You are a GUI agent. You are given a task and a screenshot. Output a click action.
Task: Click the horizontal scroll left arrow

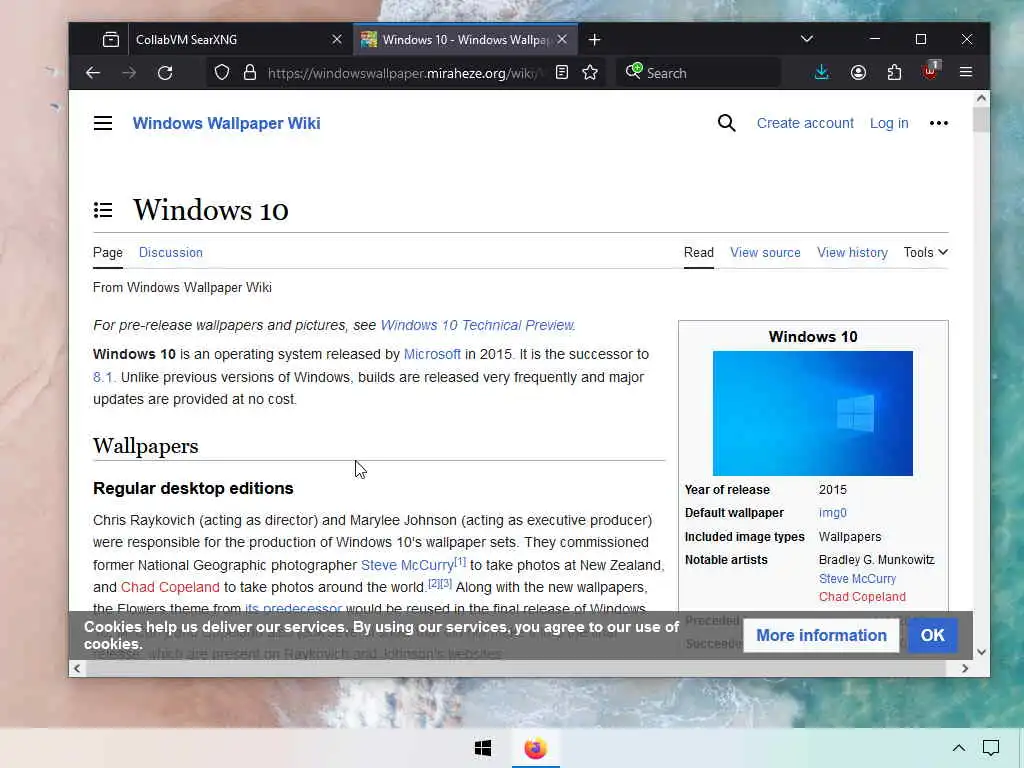coord(77,668)
